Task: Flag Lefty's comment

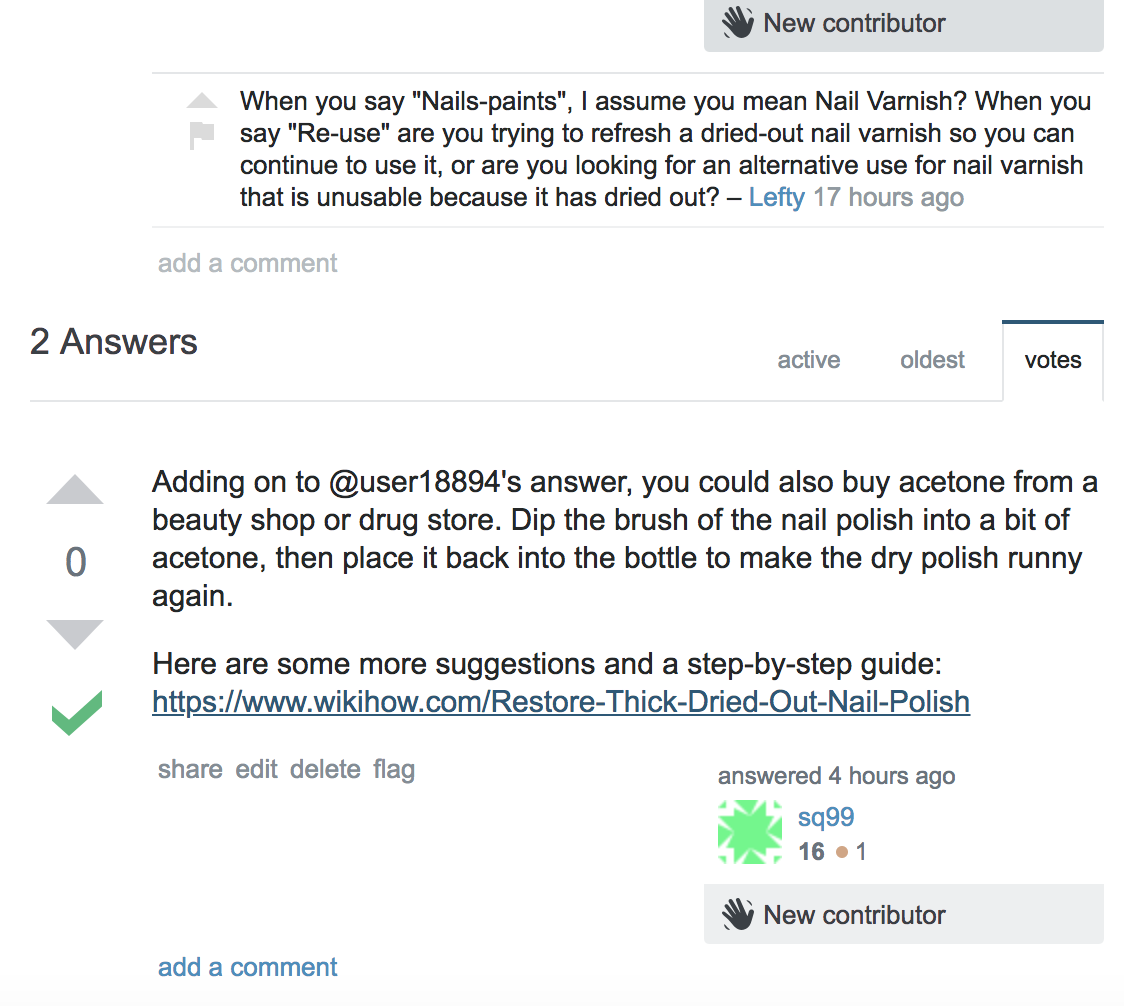Action: pos(201,135)
